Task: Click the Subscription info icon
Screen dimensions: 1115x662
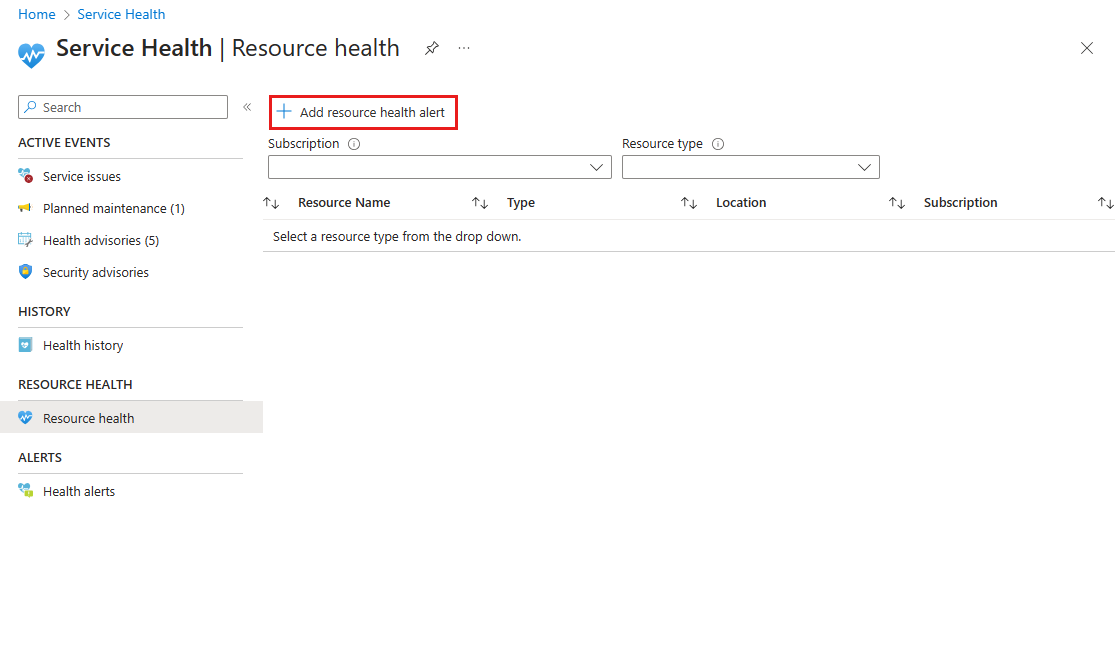Action: 353,144
